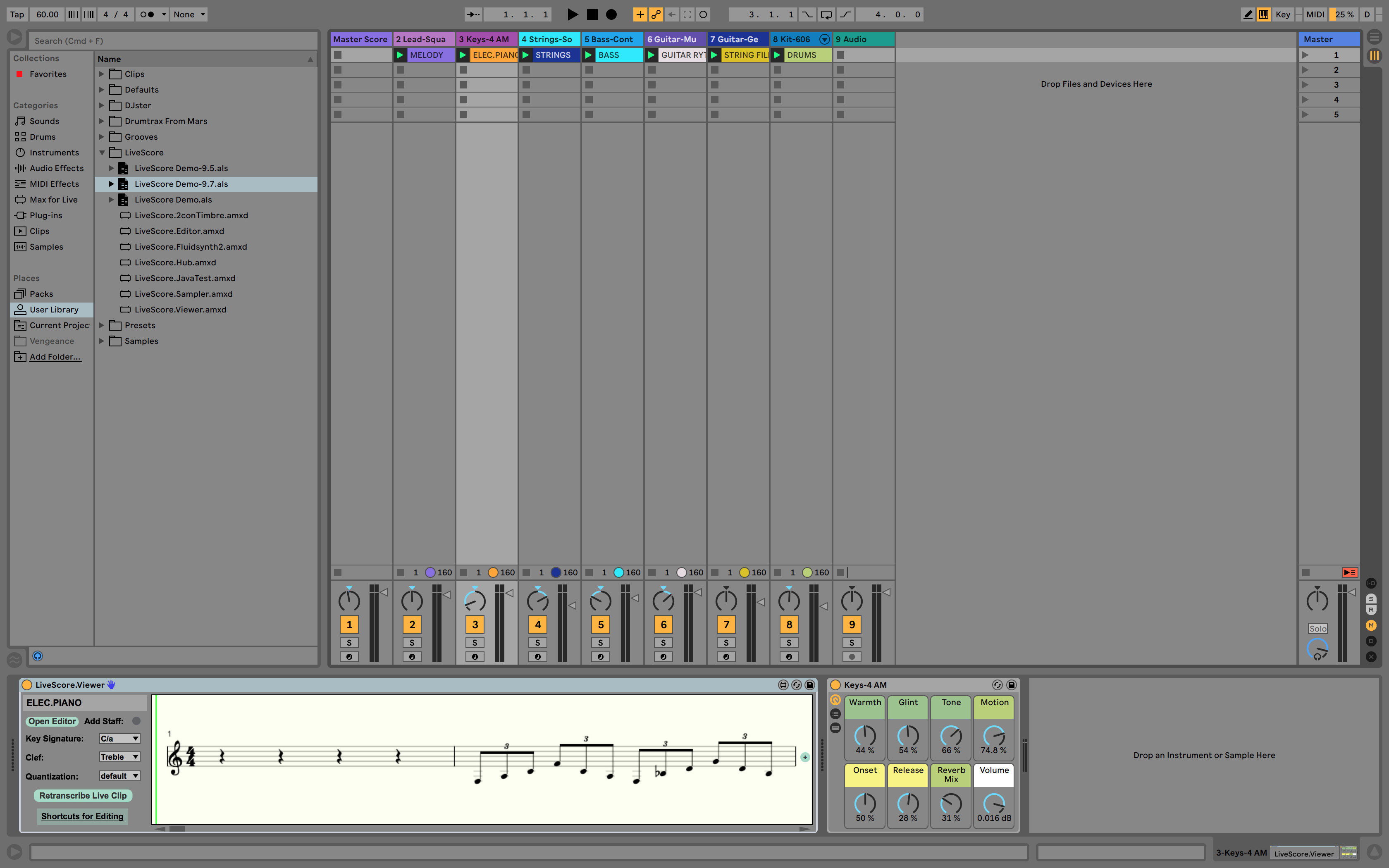
Task: Enable Draw Mode pencil icon
Action: pos(1247,14)
